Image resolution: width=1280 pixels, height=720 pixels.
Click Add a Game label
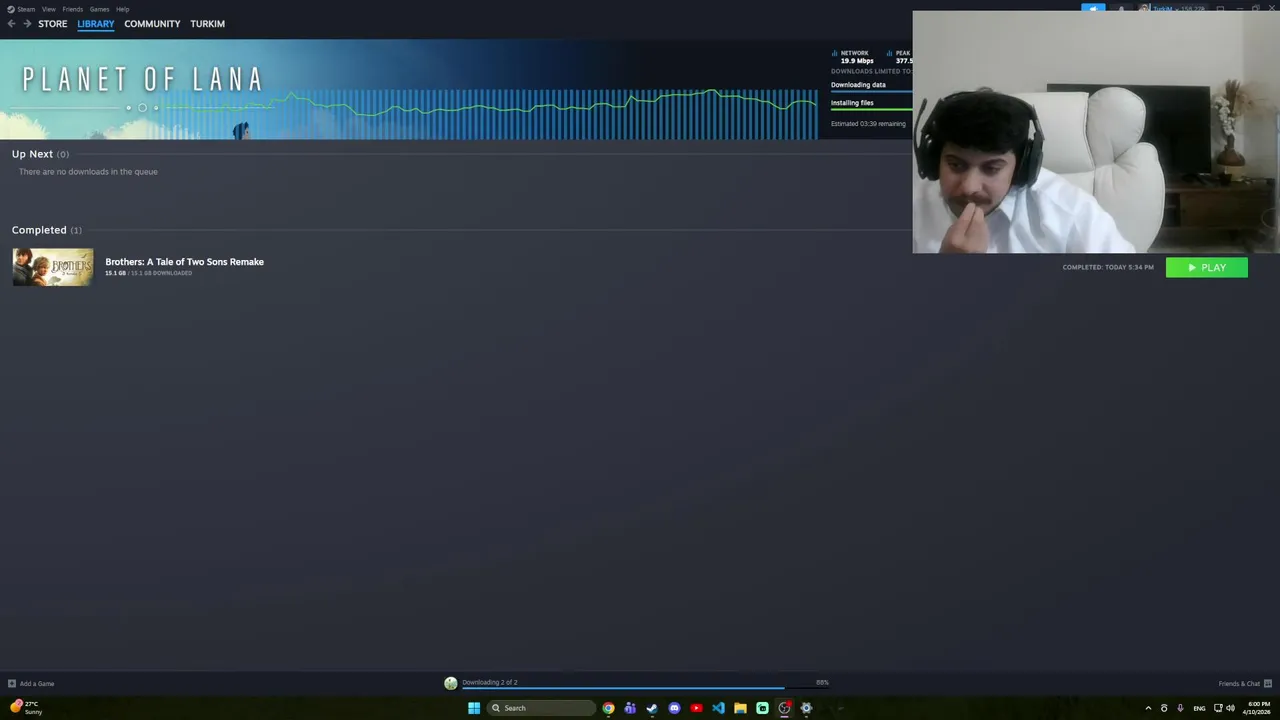coord(37,684)
